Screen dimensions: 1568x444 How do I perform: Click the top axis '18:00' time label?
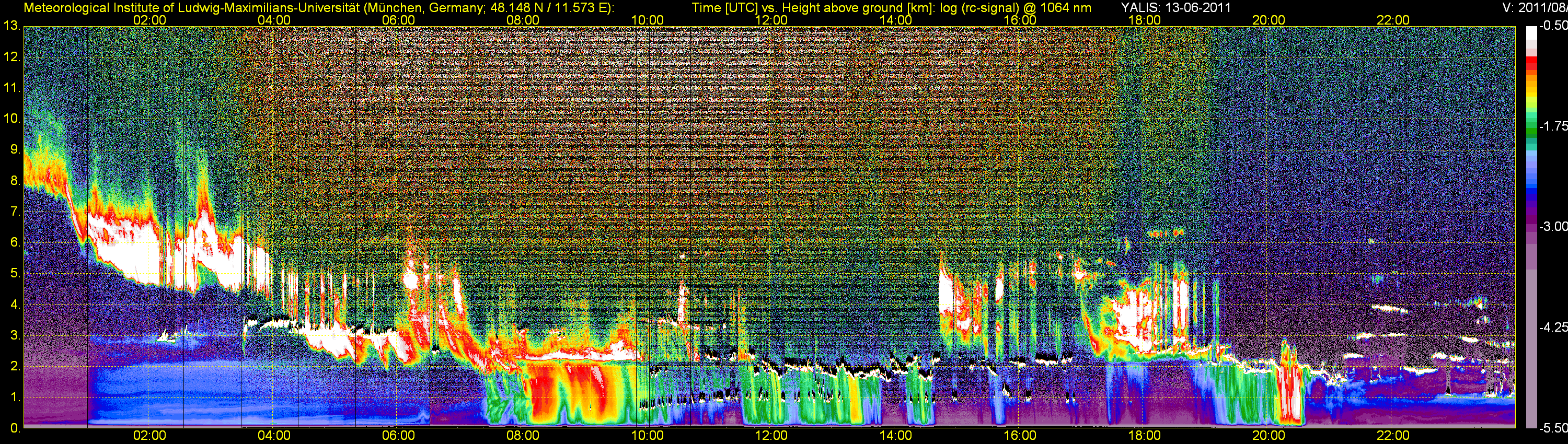pos(1144,20)
